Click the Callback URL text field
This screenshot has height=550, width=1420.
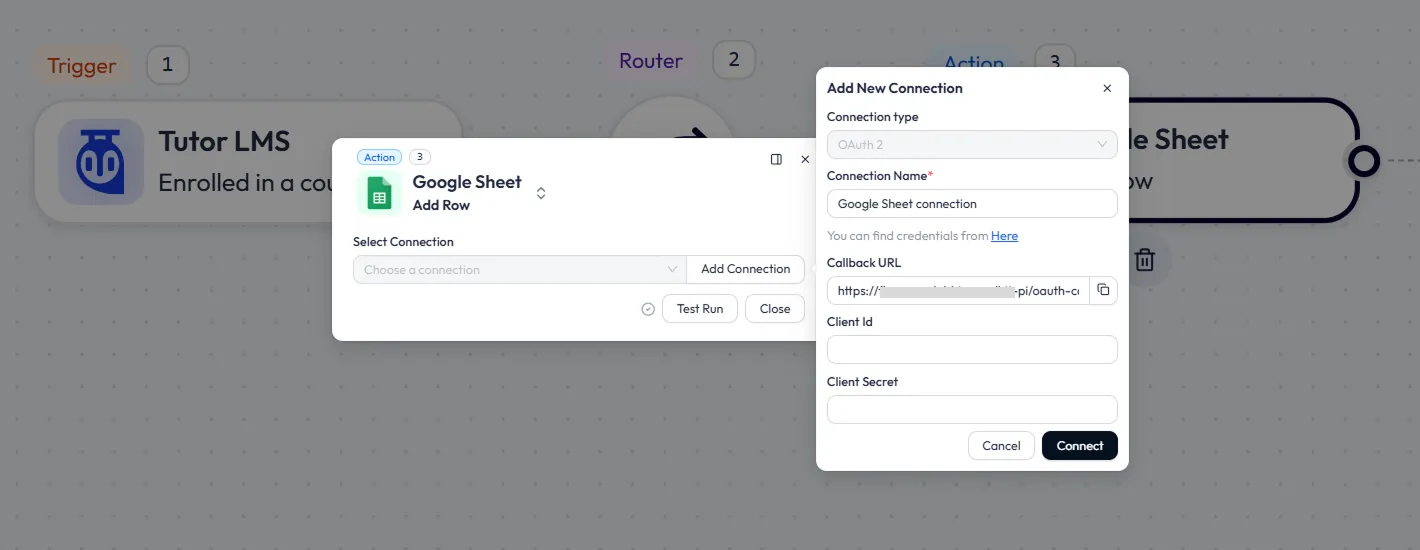pos(958,290)
